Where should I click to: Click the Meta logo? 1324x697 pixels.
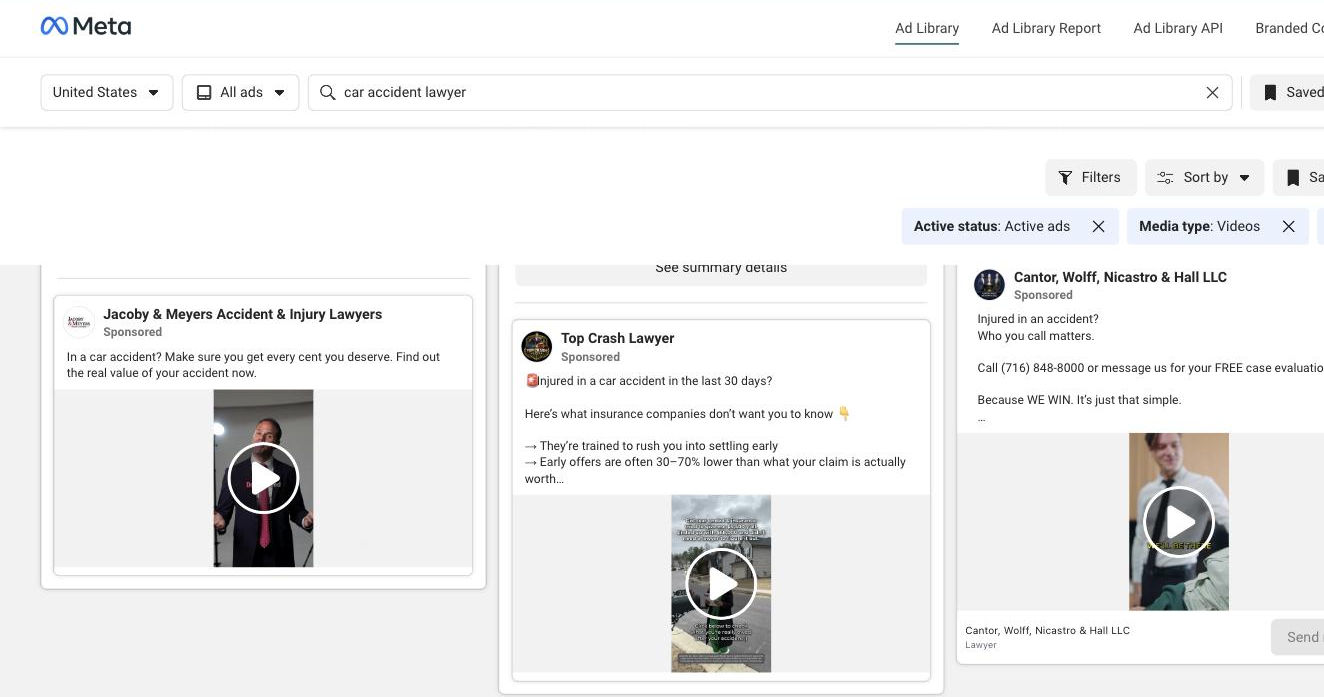click(x=86, y=27)
